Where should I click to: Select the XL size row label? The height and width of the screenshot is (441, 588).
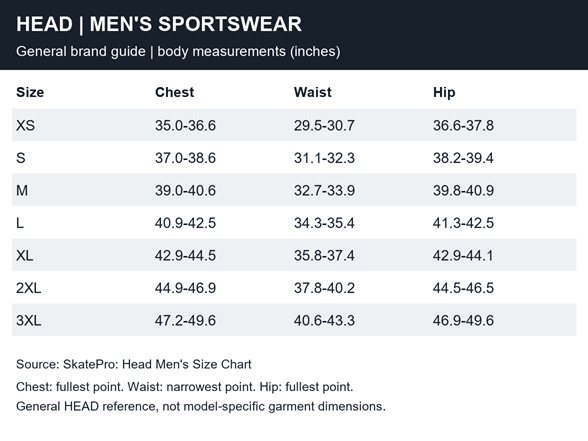pos(24,256)
